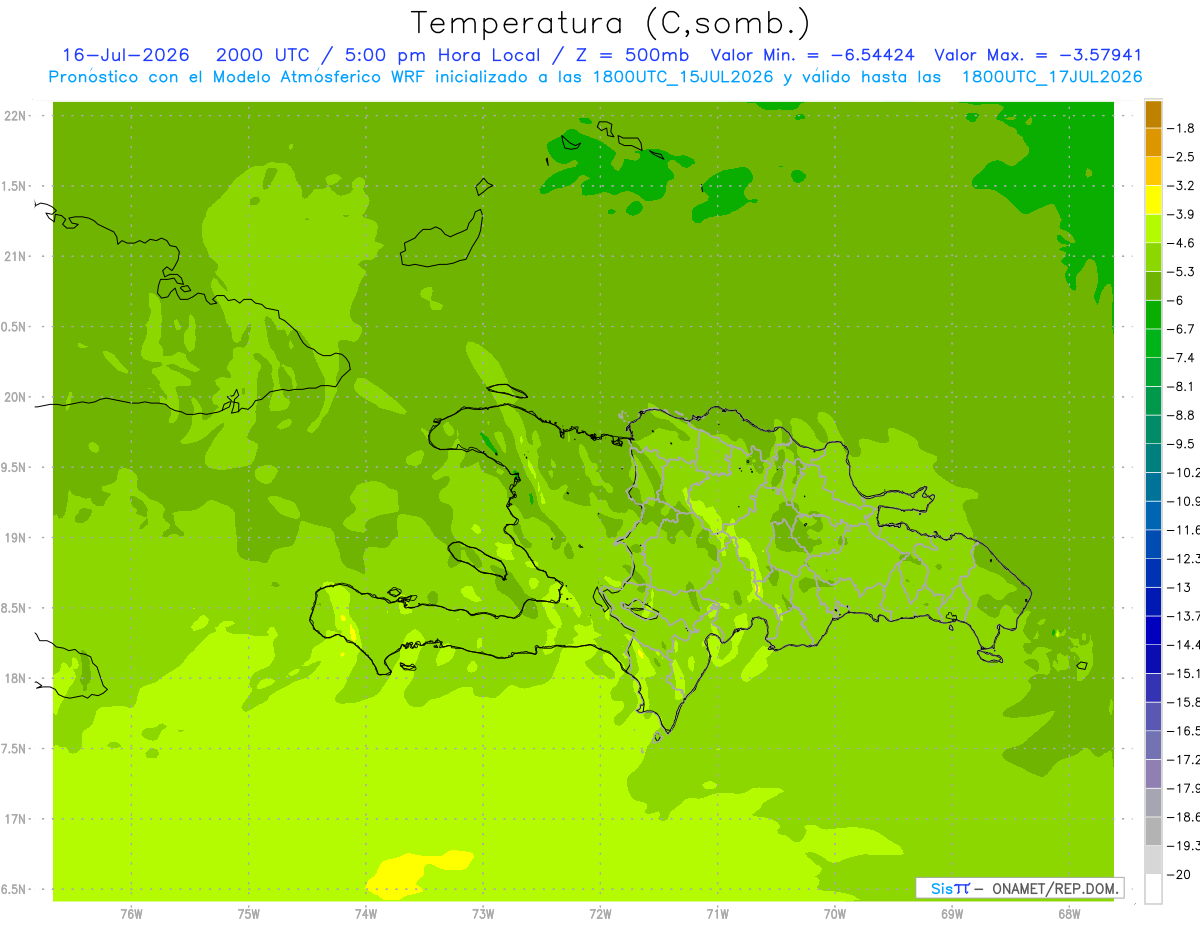Click the '69W' longitude axis label
Screen dimensions: 1200x927
pyautogui.click(x=952, y=914)
